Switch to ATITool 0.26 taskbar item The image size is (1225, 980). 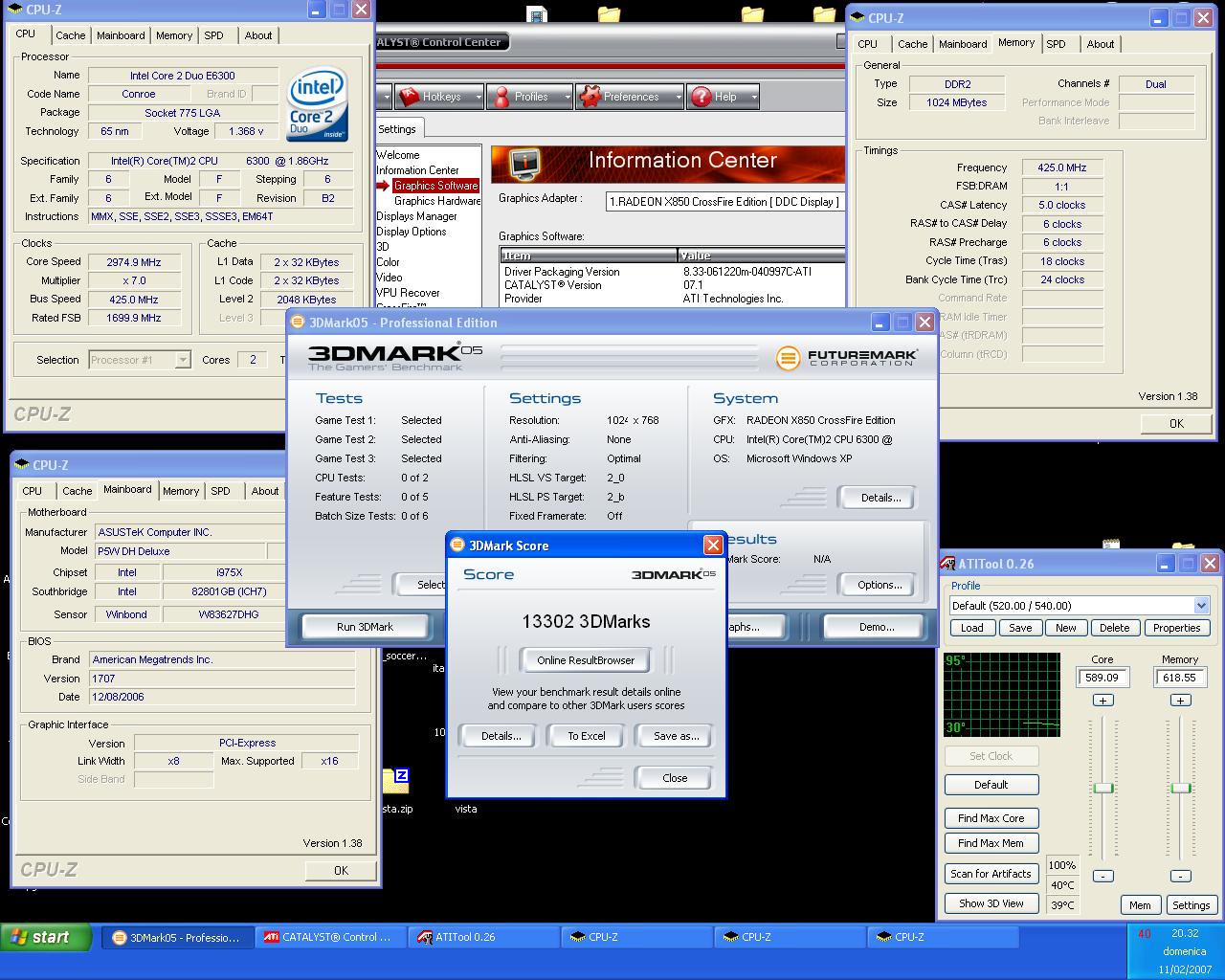484,937
